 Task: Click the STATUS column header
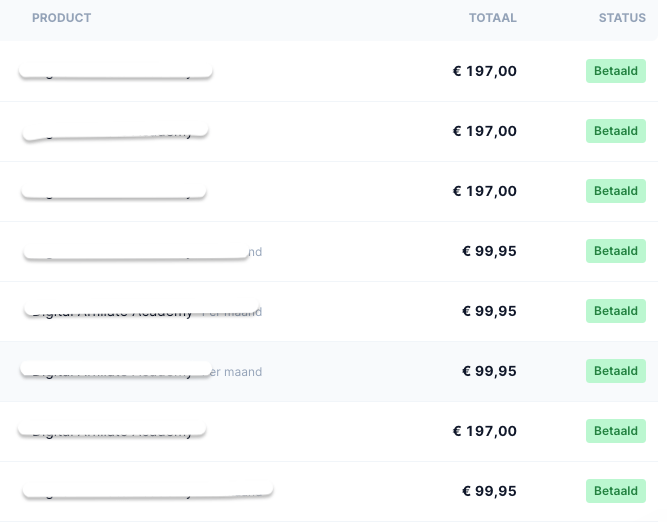(x=622, y=18)
